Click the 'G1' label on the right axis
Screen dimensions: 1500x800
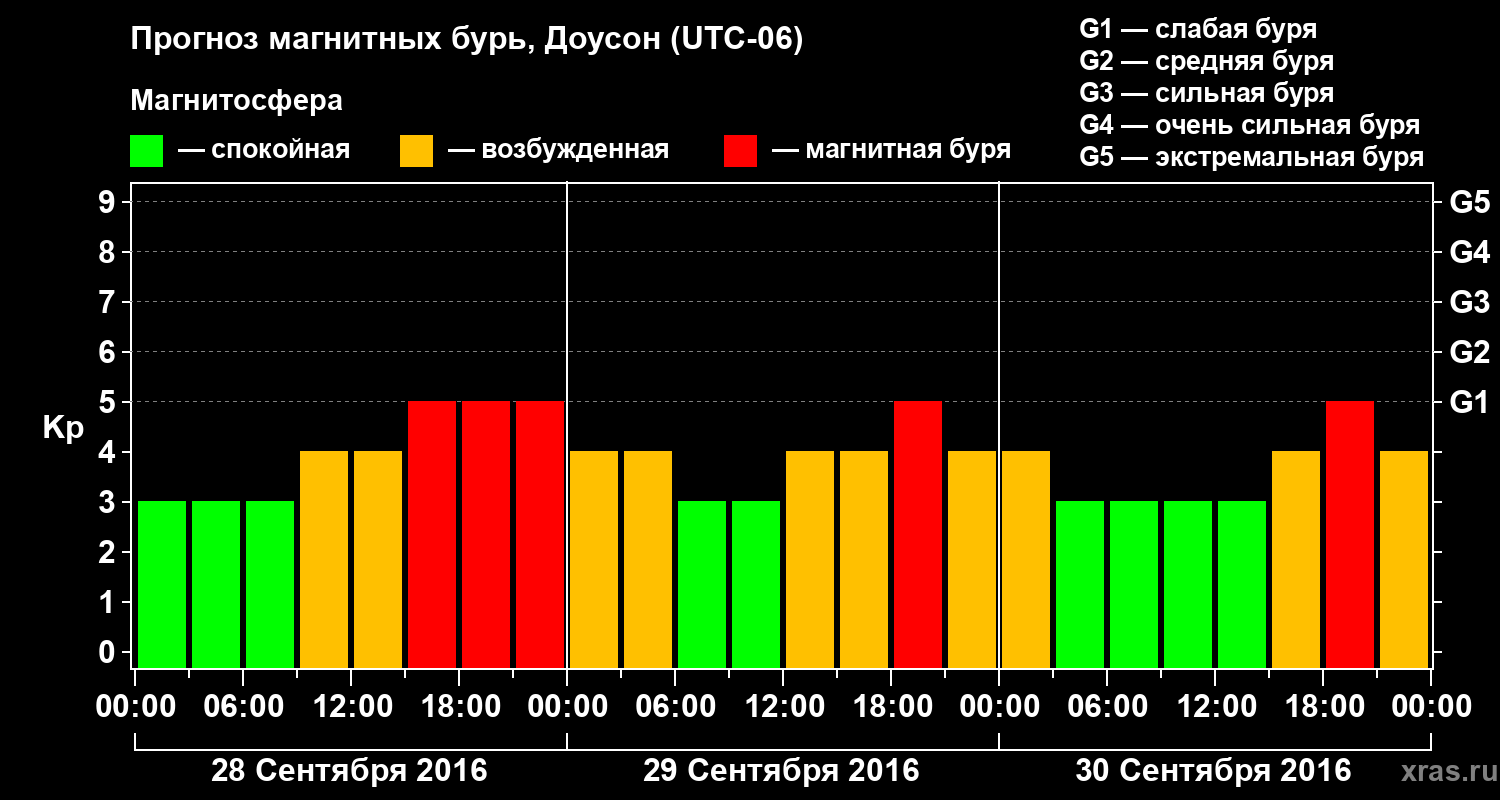click(1469, 402)
